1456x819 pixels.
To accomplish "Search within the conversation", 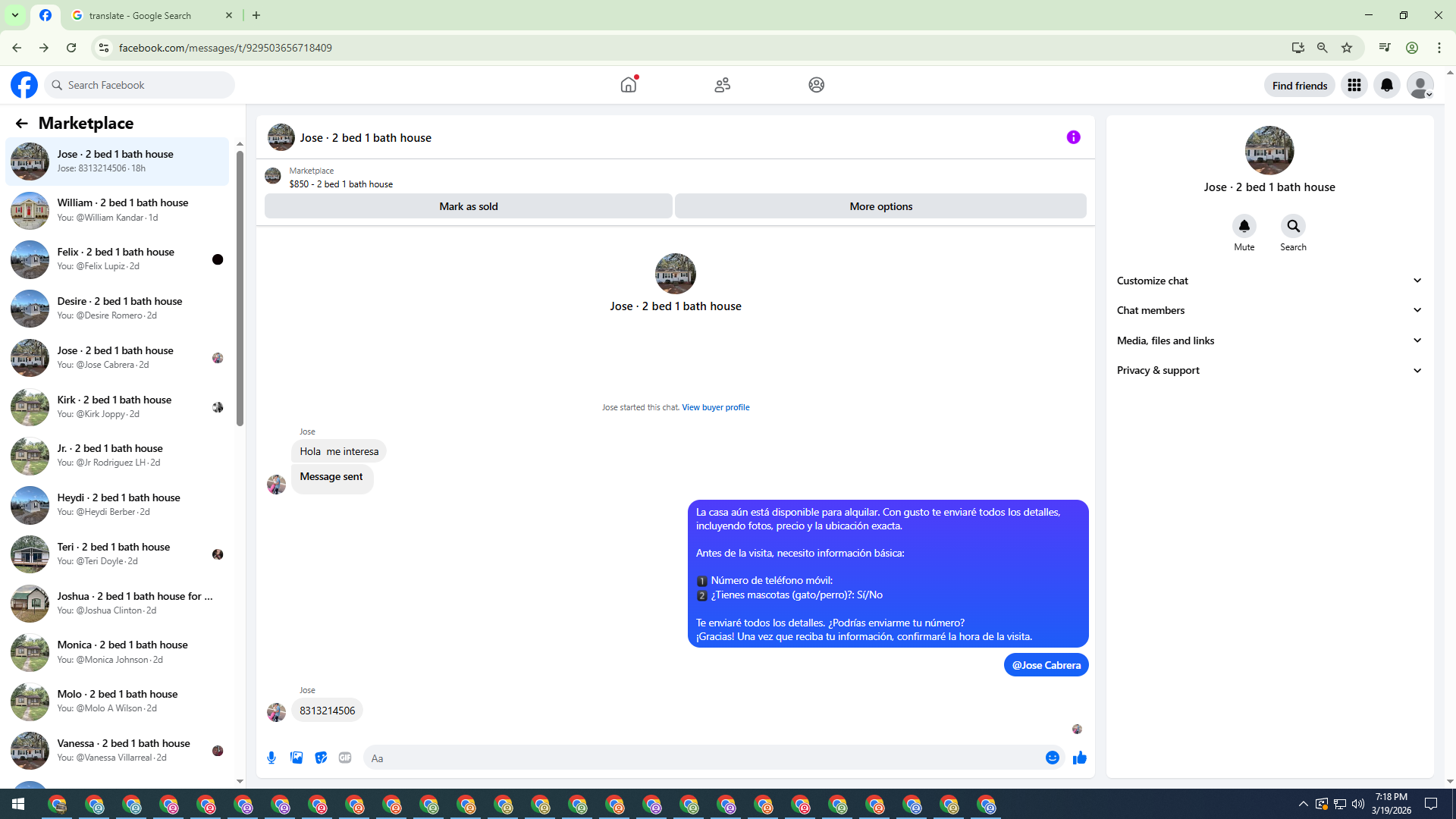I will [1293, 226].
